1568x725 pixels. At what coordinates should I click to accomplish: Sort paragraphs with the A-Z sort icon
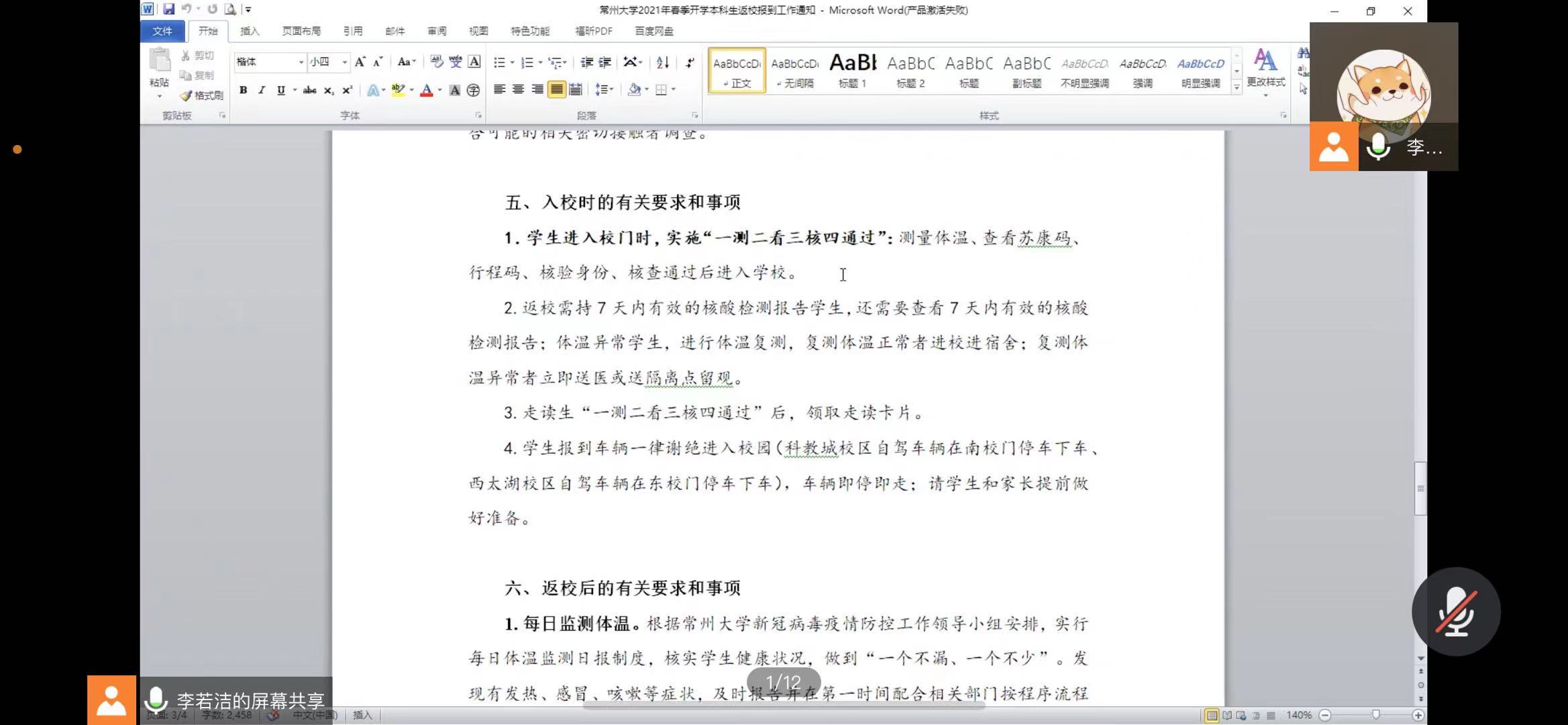pyautogui.click(x=663, y=62)
